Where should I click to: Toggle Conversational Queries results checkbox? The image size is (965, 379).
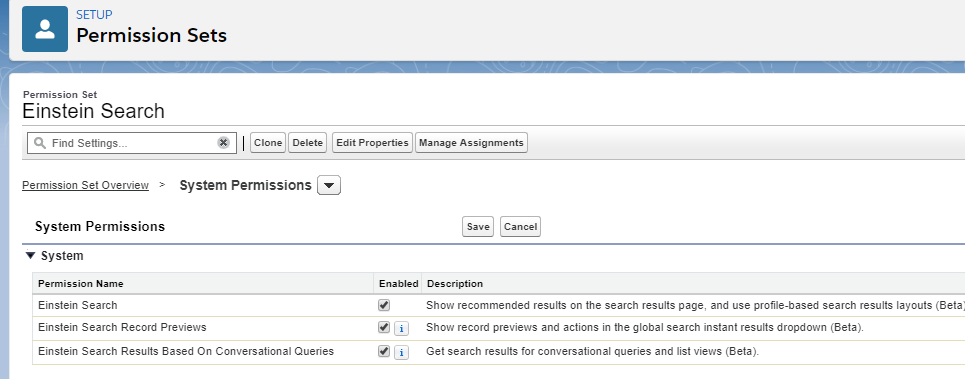(384, 351)
